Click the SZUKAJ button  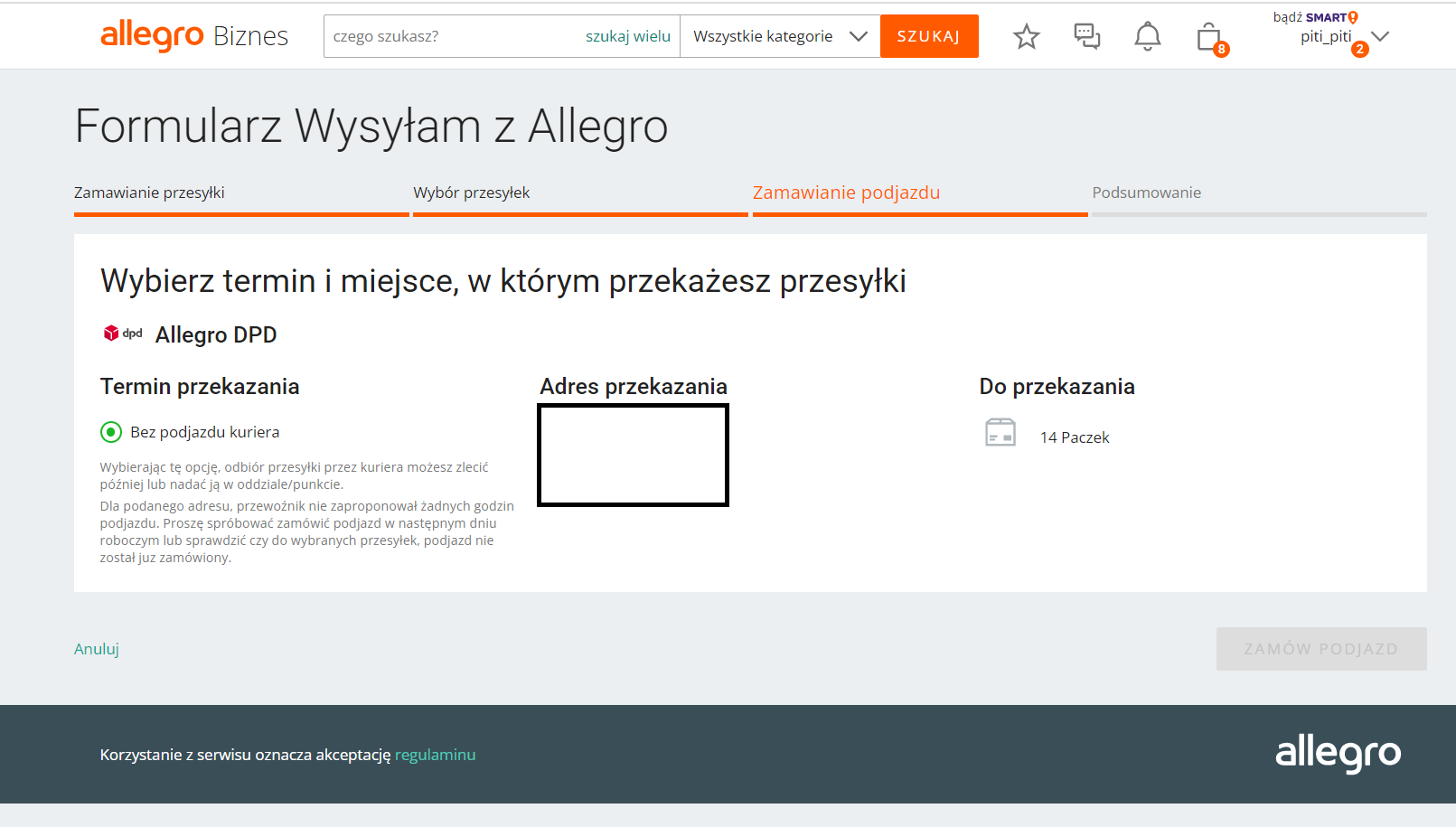(929, 36)
